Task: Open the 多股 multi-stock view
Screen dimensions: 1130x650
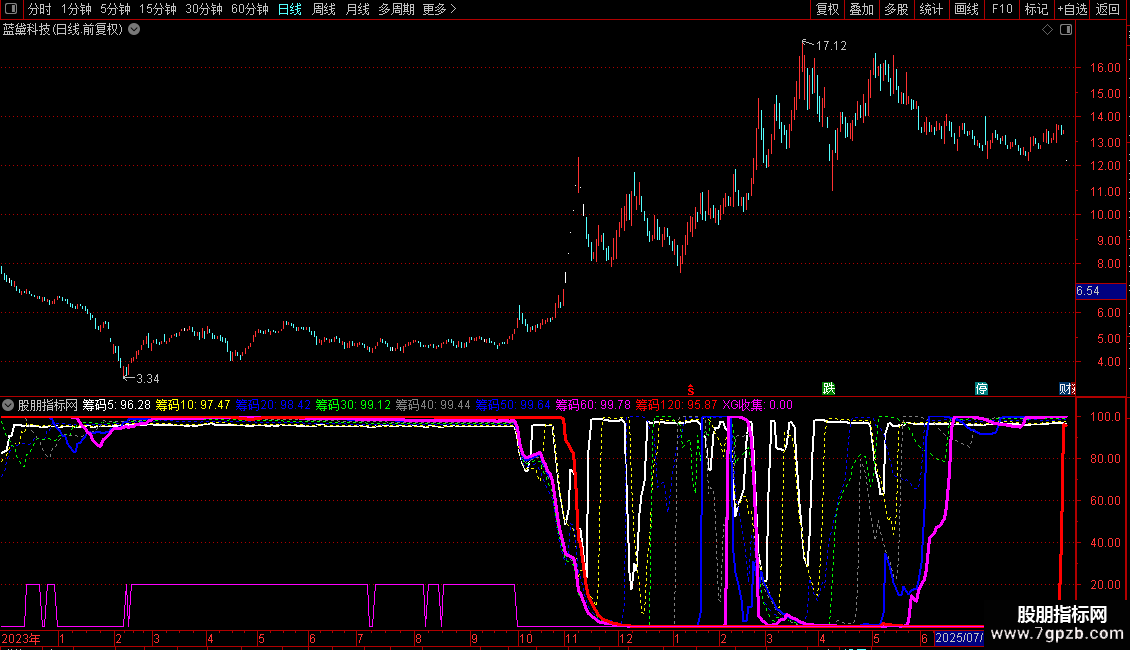Action: click(x=896, y=9)
